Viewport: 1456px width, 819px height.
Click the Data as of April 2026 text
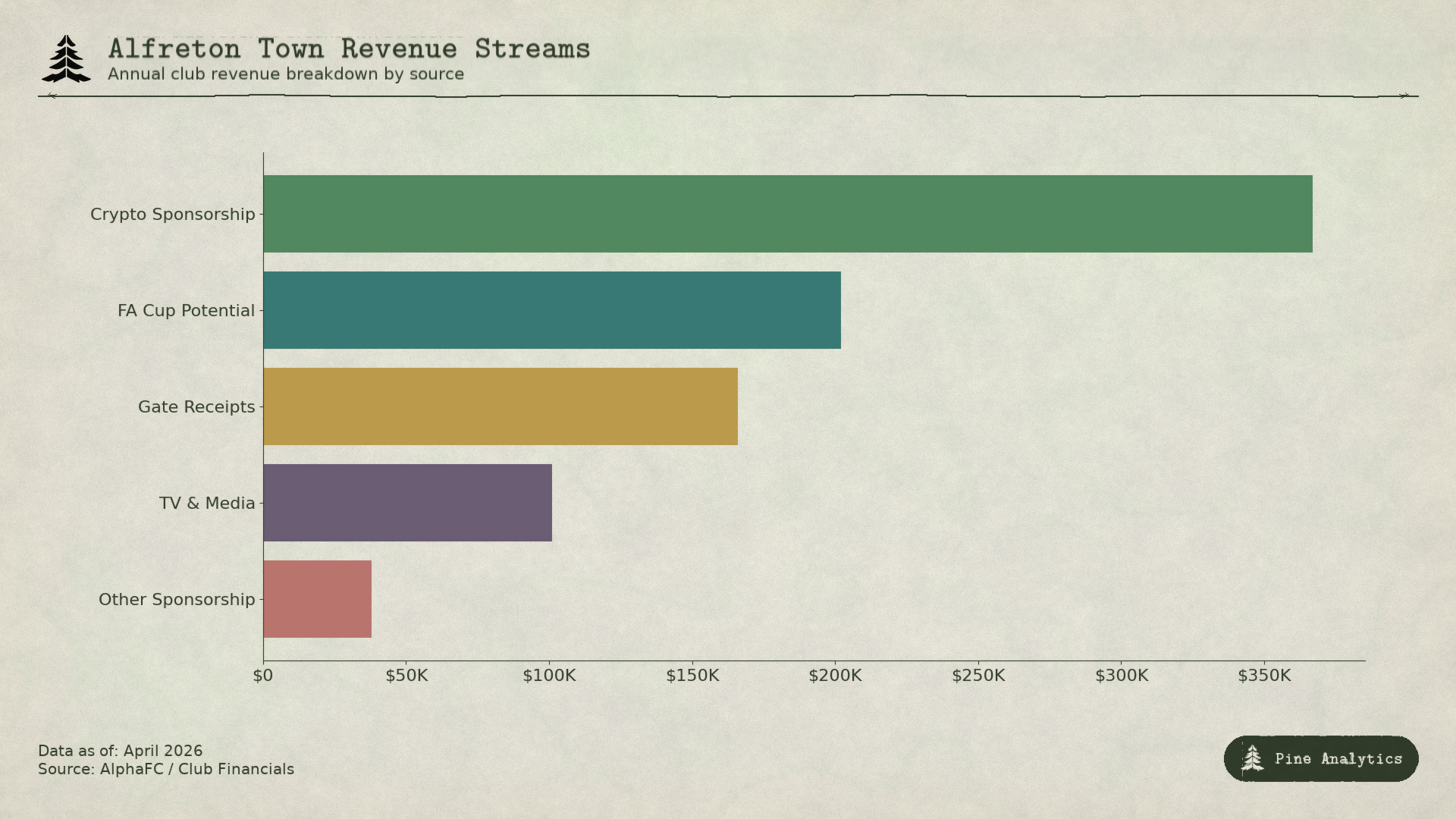(121, 751)
